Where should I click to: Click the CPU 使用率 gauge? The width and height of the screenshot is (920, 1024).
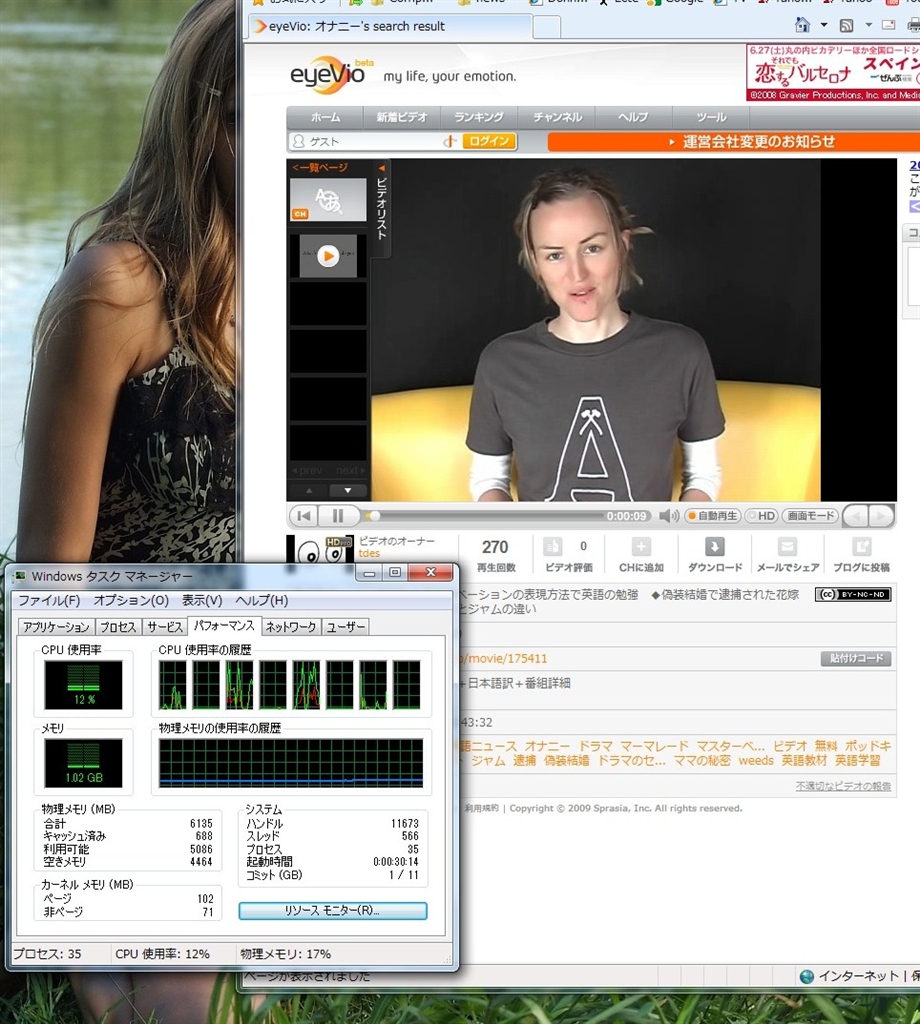tap(84, 684)
